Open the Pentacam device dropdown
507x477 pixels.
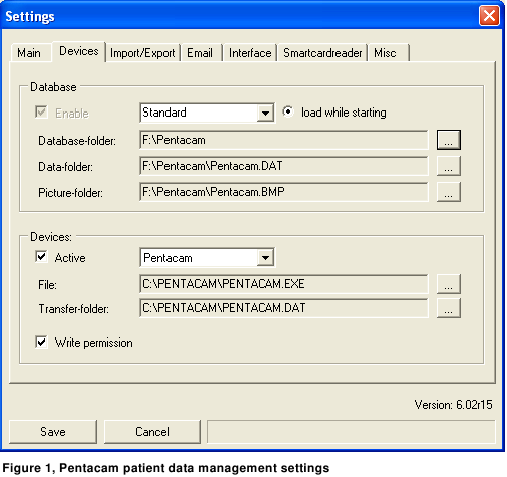coord(265,258)
